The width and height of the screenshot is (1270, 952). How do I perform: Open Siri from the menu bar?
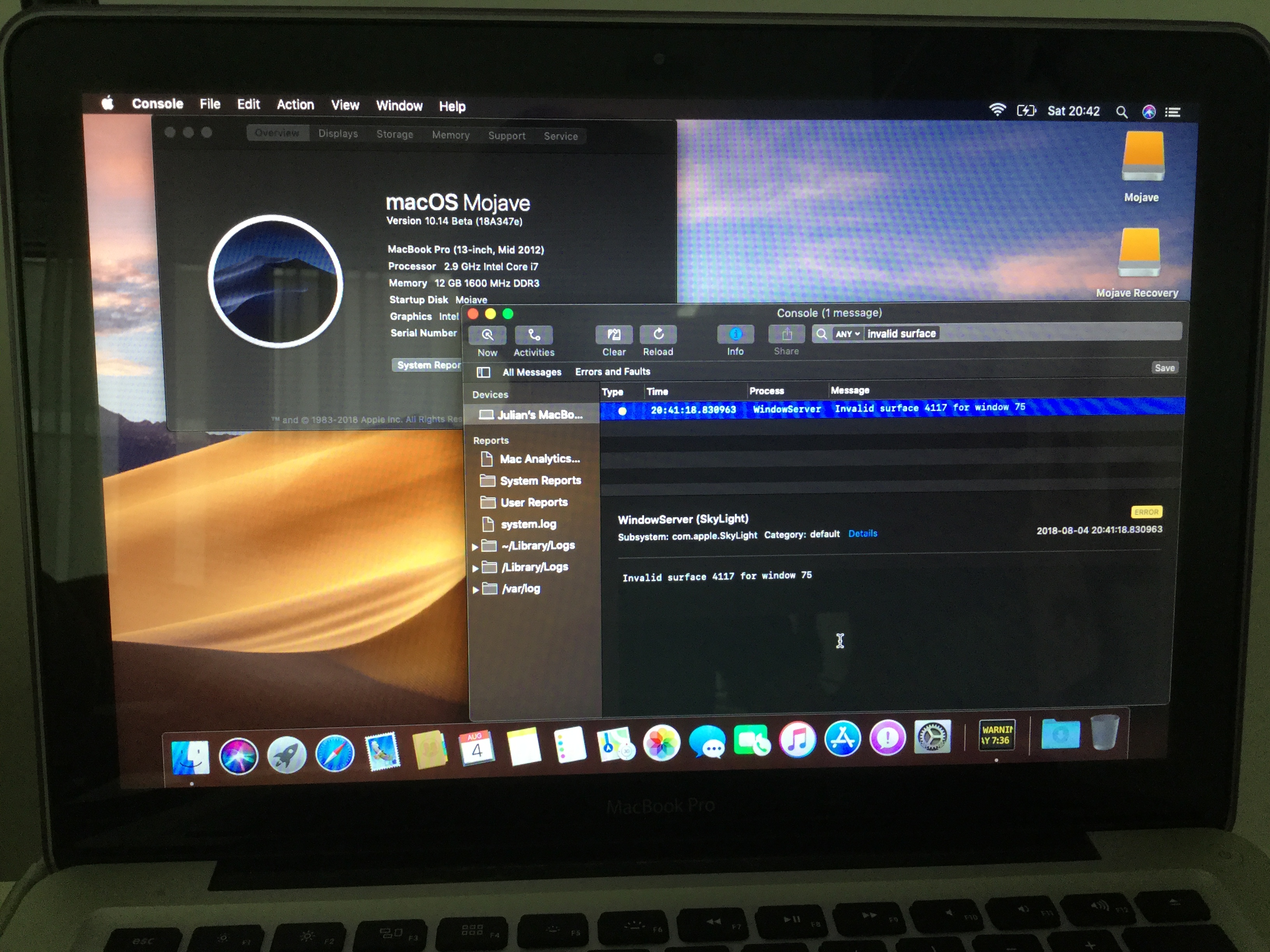(1148, 112)
